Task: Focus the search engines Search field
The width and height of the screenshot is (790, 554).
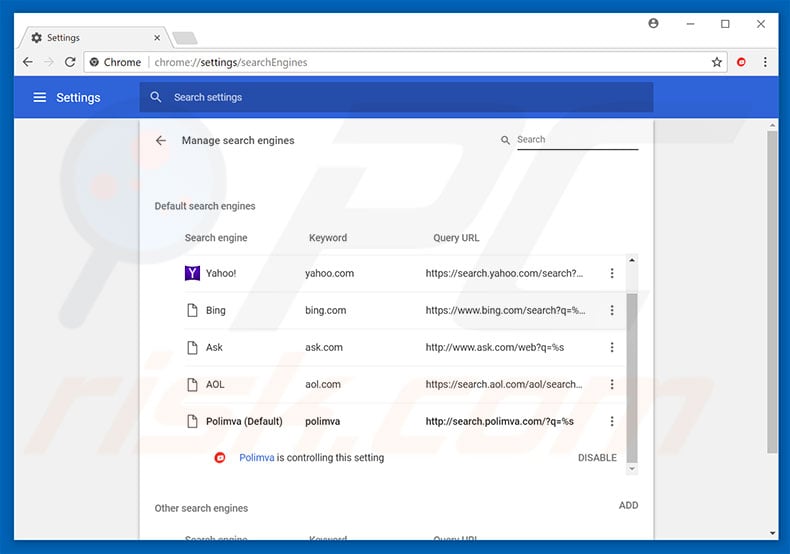Action: 577,140
